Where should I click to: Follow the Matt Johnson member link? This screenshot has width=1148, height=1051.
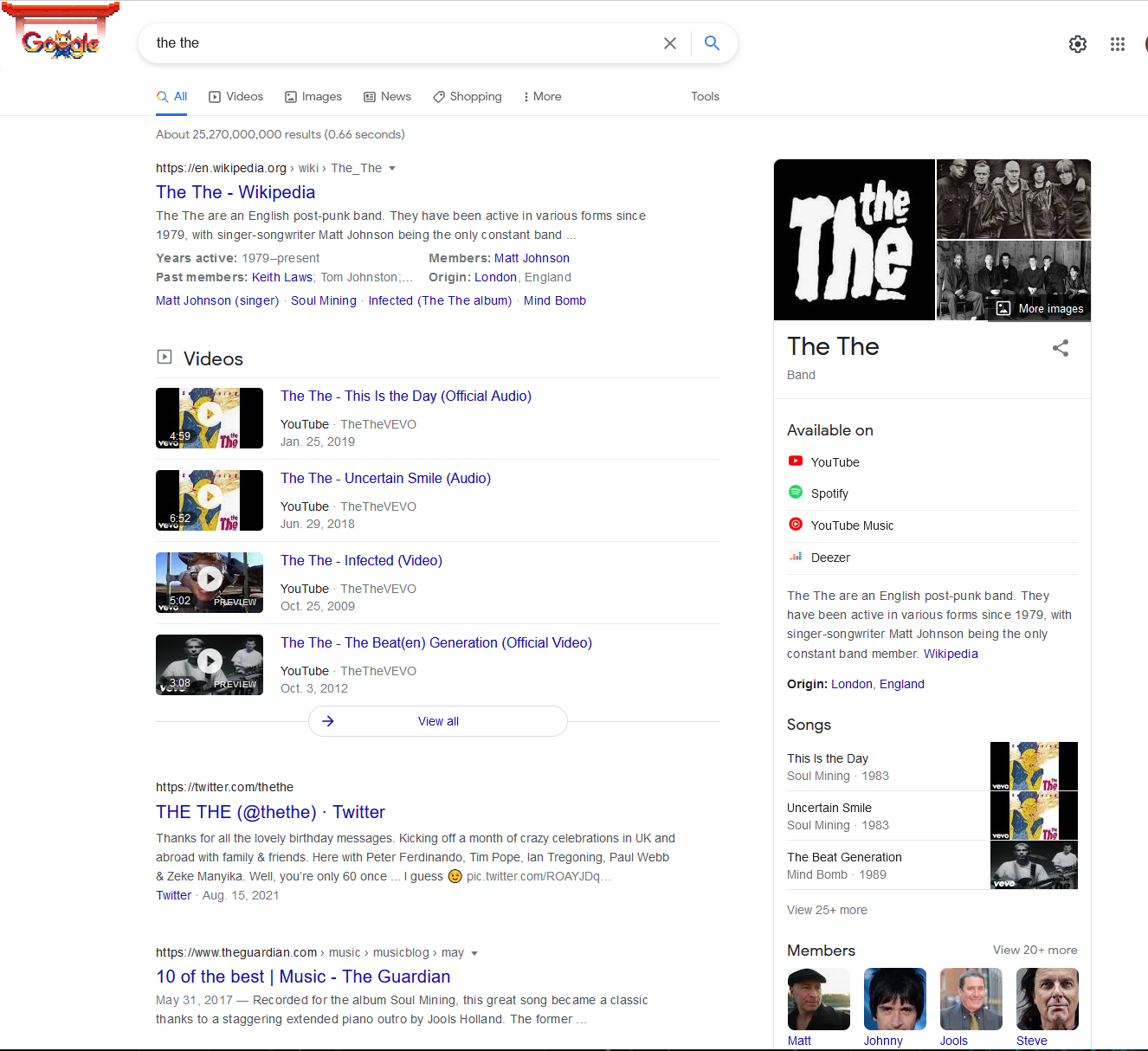[532, 258]
